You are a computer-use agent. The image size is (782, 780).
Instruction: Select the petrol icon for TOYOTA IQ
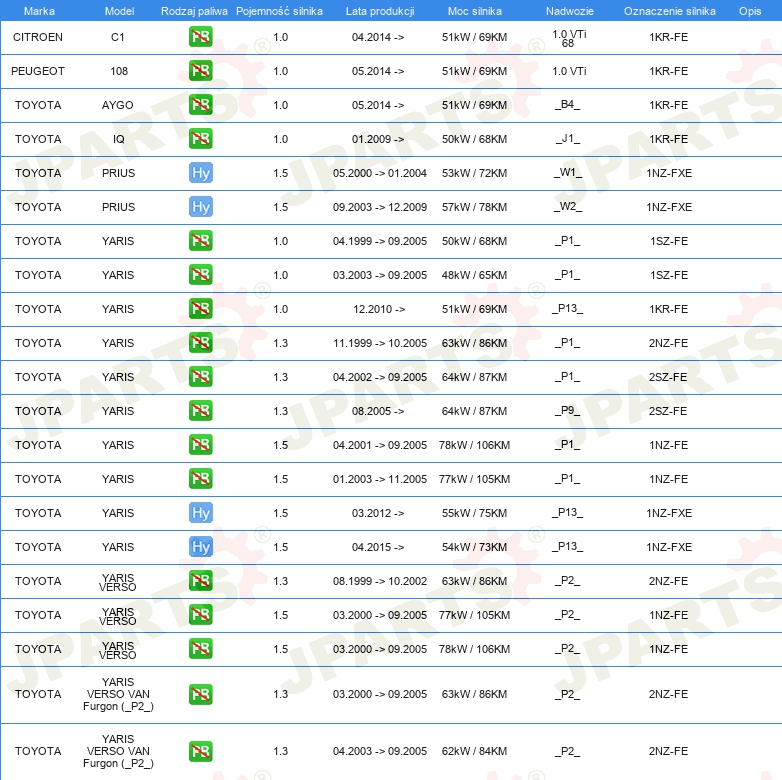coord(200,139)
